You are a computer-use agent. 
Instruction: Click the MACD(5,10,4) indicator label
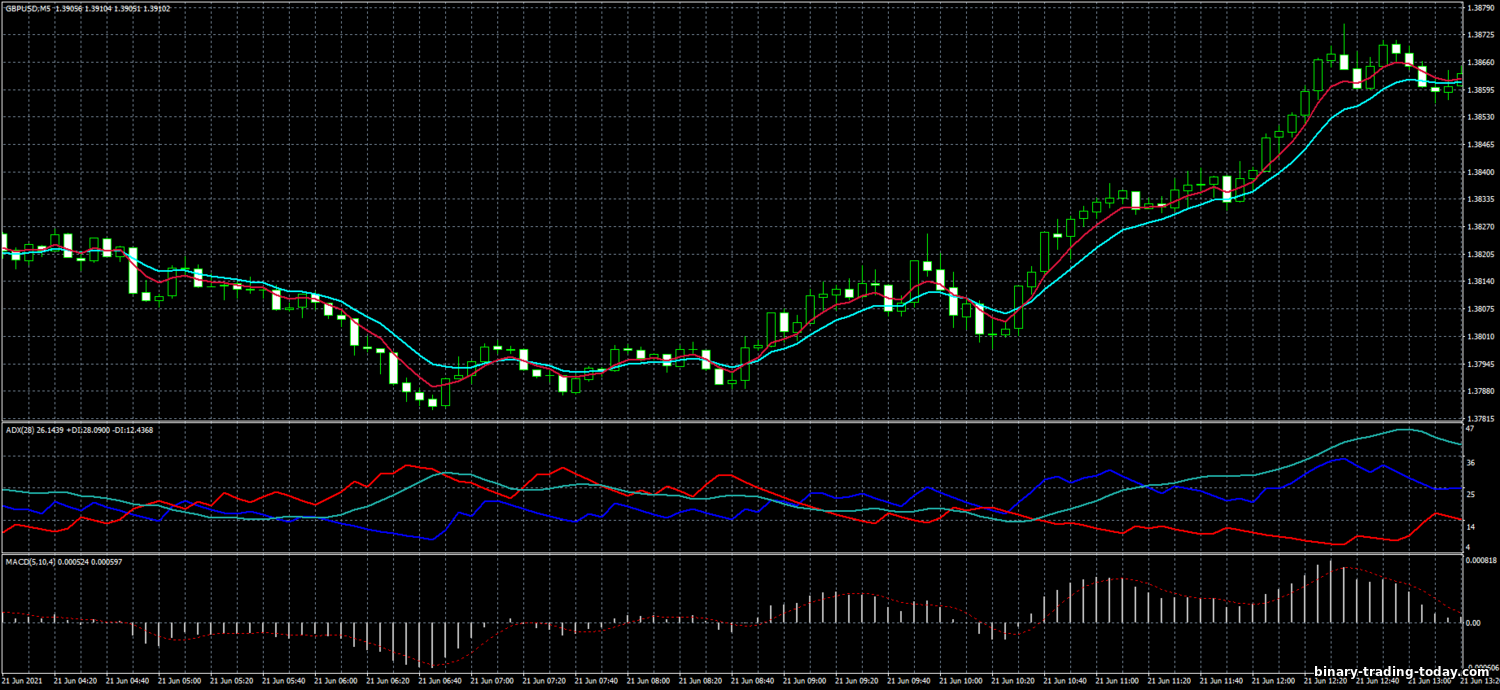(x=30, y=562)
